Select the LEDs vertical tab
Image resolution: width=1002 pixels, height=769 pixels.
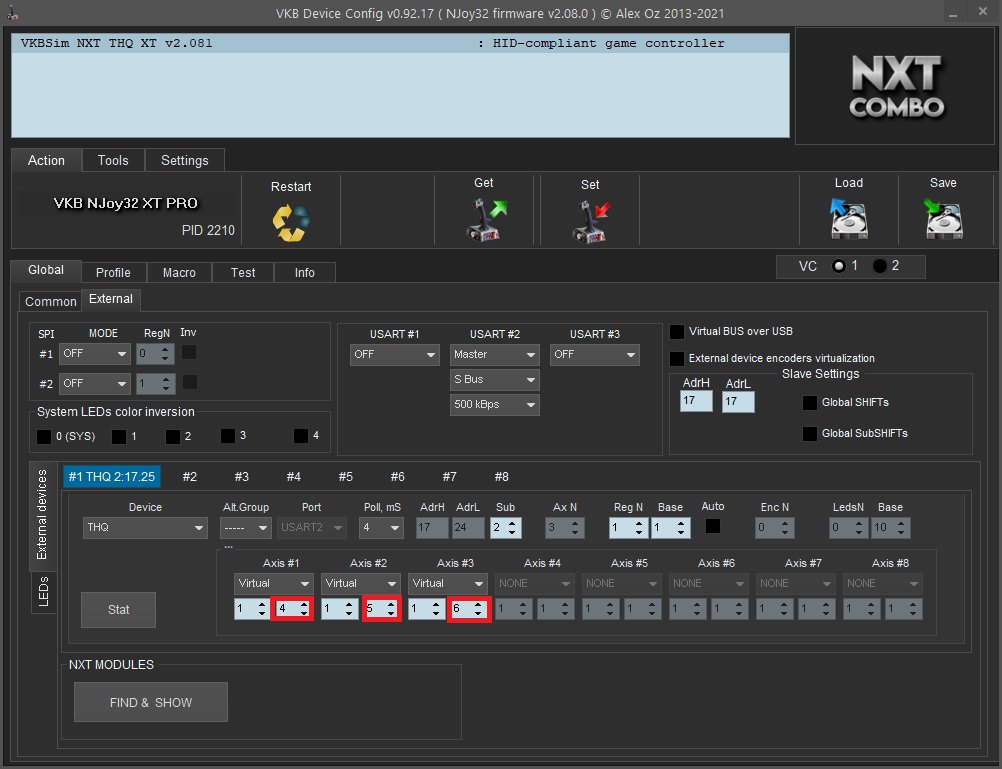[x=43, y=592]
